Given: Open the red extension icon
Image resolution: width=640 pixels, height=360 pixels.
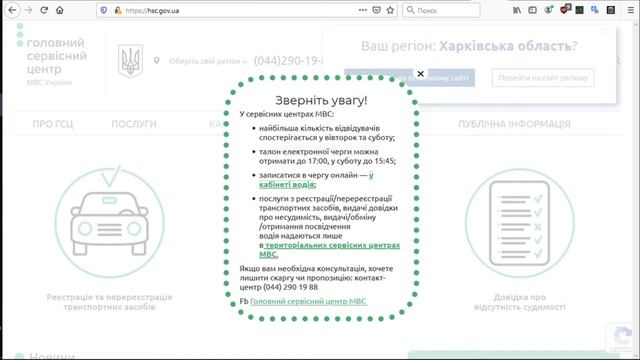Looking at the screenshot, I should 564,9.
